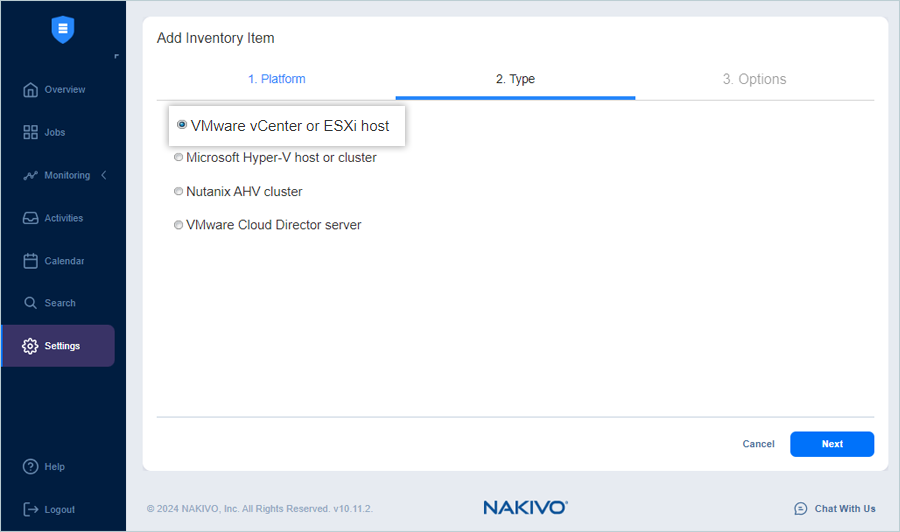The height and width of the screenshot is (532, 900).
Task: Select VMware Cloud Director server radio
Action: (x=179, y=225)
